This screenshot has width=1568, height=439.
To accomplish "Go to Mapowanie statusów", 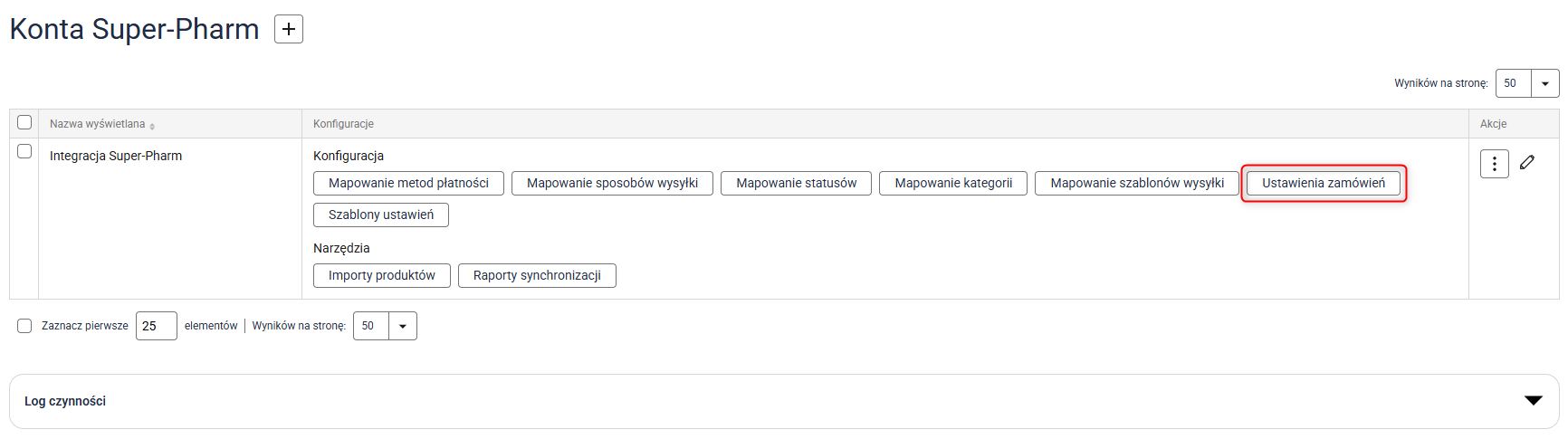I will coord(796,184).
